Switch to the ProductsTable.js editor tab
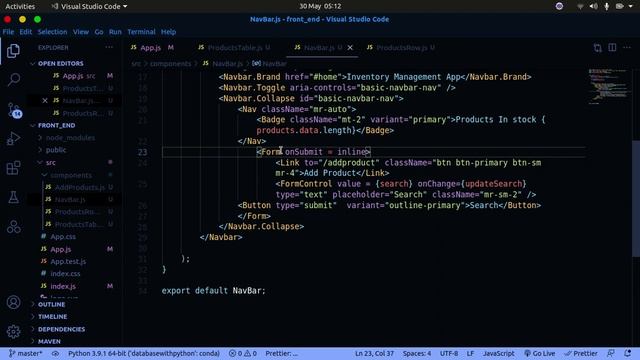 tap(236, 48)
